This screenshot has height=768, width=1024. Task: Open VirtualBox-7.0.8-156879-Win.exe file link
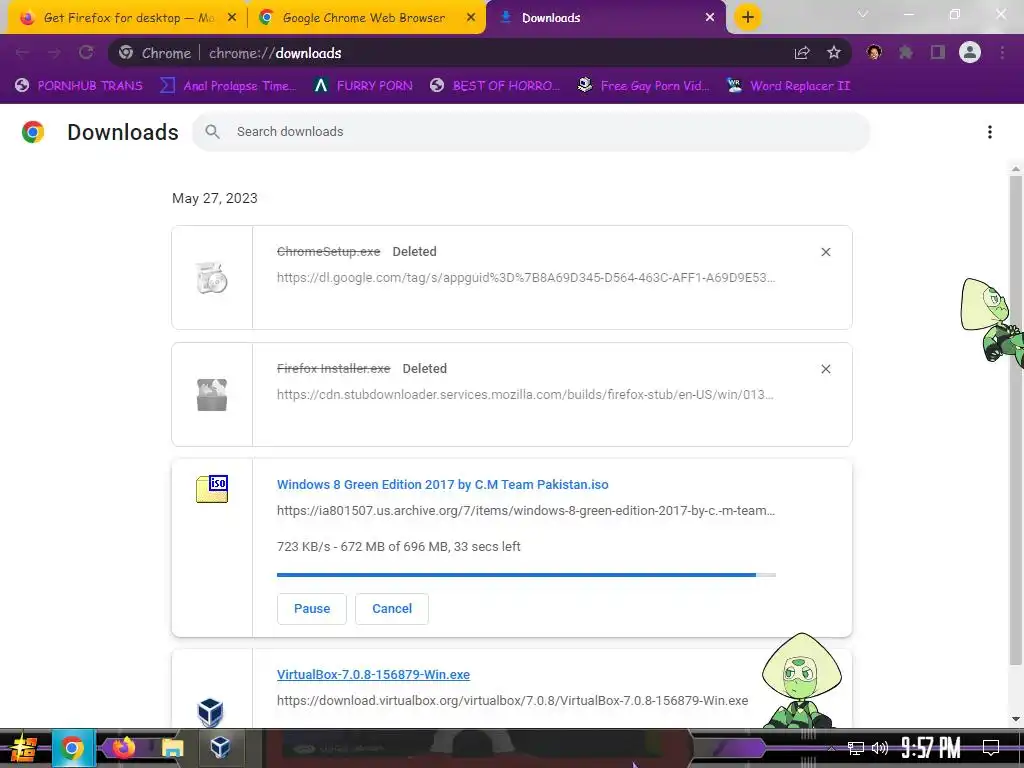[x=373, y=675]
